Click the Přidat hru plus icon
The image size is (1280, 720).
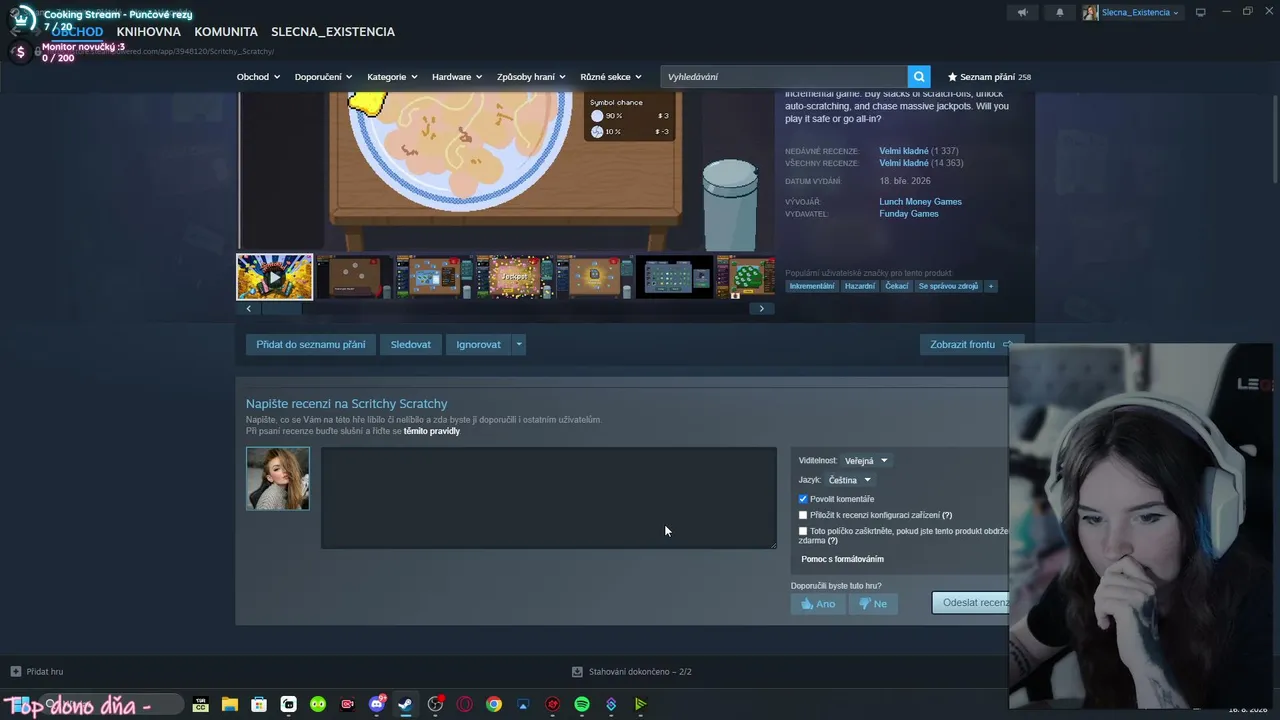tap(15, 672)
